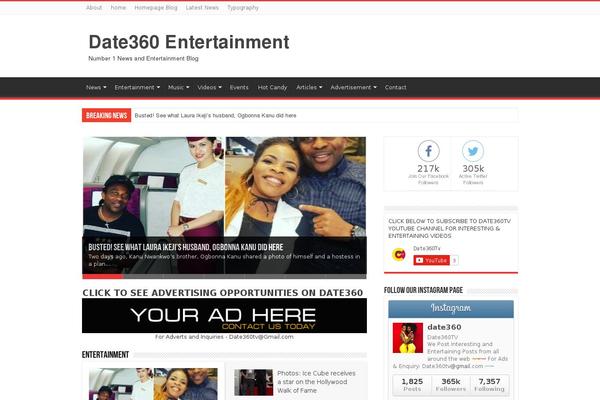Click the 7,357 Following Instagram stat
The width and height of the screenshot is (600, 400).
(489, 385)
